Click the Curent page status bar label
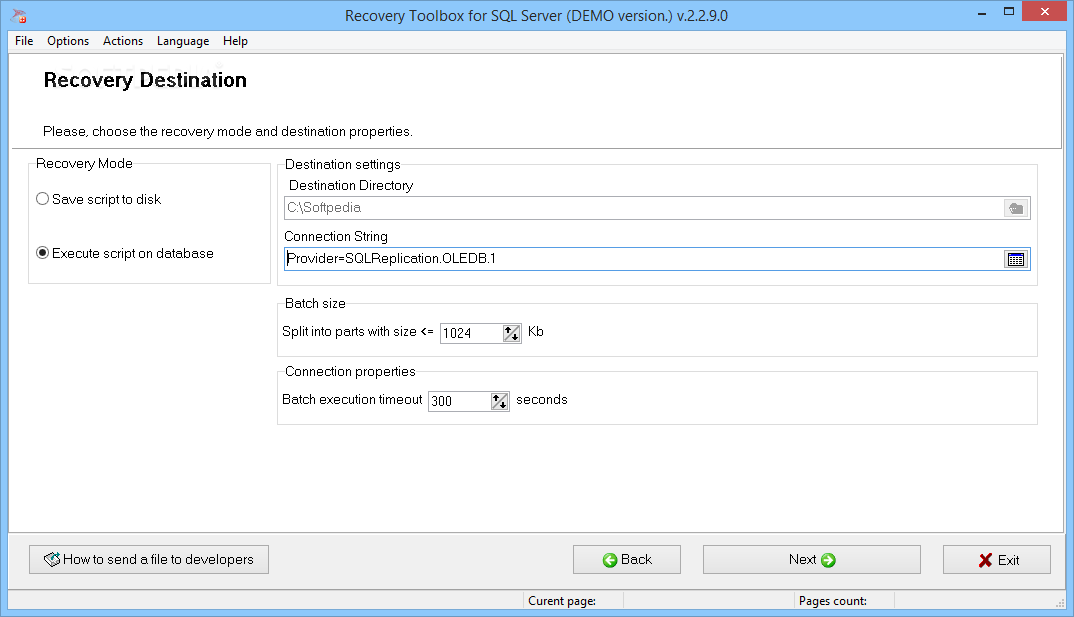The image size is (1074, 617). point(562,601)
